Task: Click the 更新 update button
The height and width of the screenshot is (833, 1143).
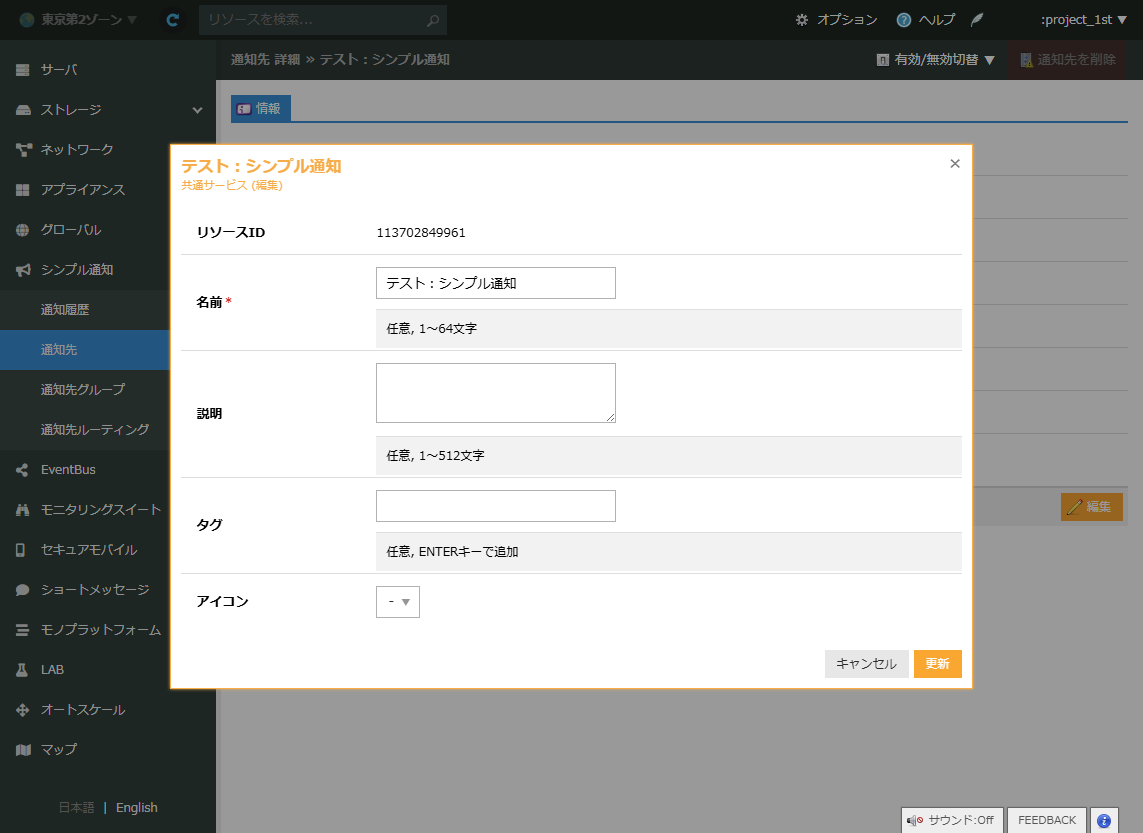Action: click(937, 664)
